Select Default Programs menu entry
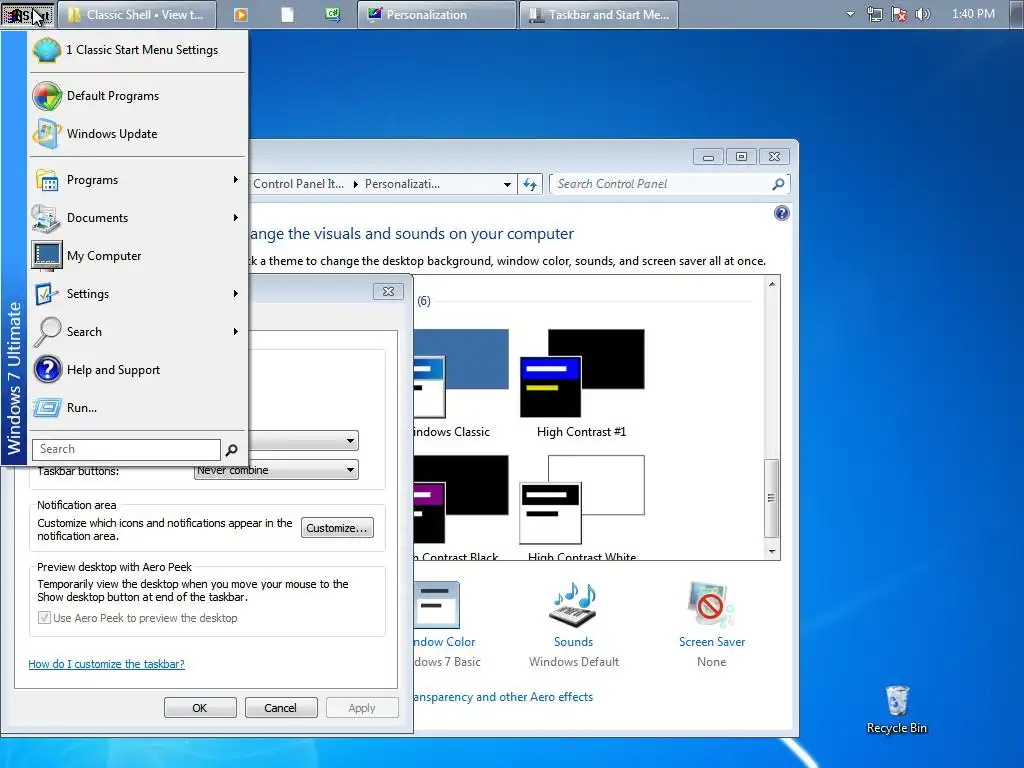The image size is (1024, 768). pos(137,96)
